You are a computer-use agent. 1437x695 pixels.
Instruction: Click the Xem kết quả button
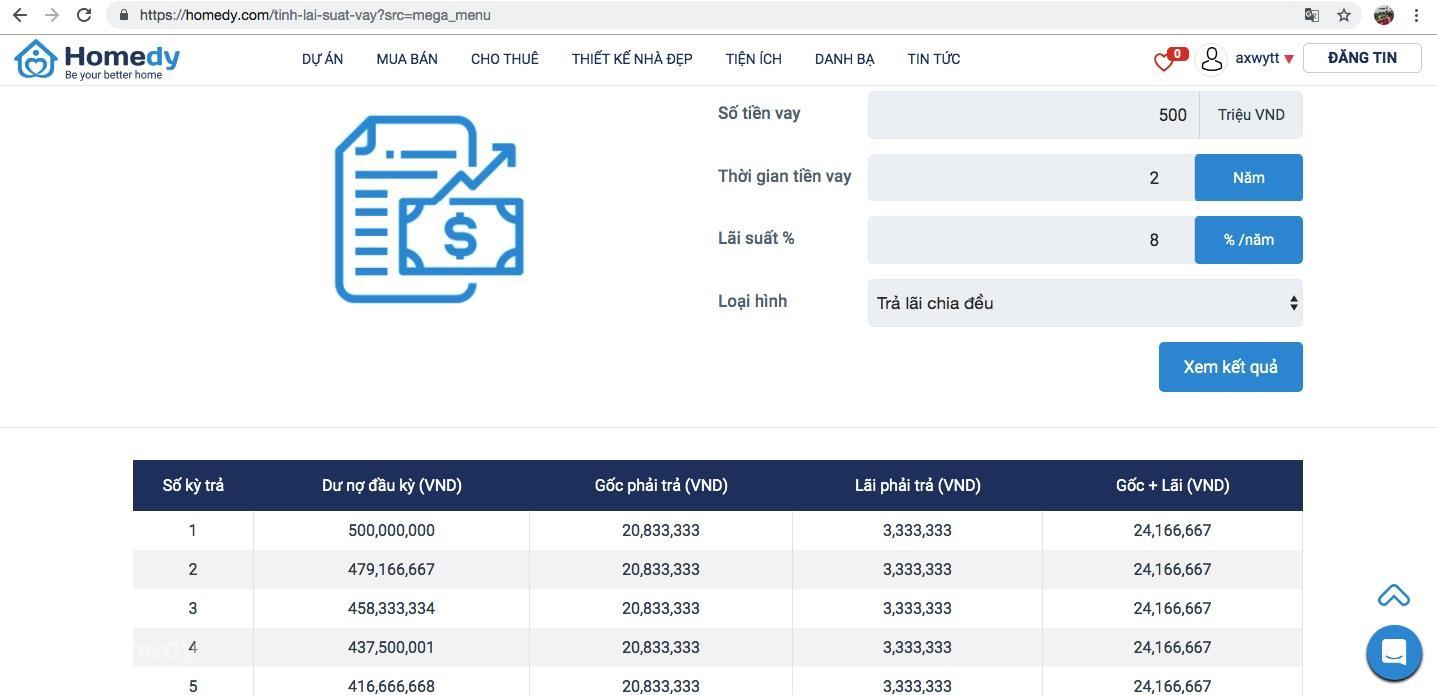point(1230,367)
